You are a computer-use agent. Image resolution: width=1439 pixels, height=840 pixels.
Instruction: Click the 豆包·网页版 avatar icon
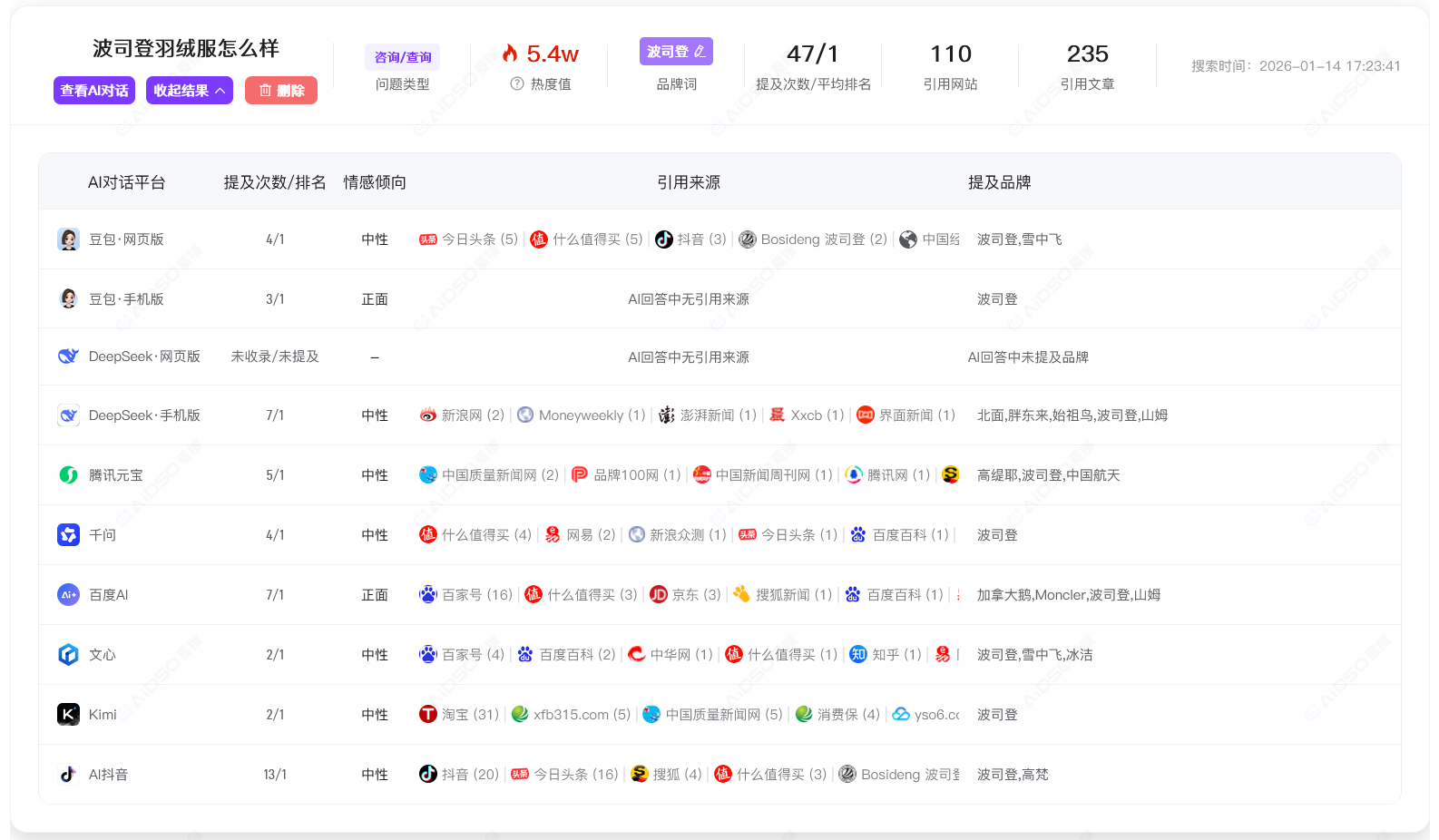(x=68, y=239)
